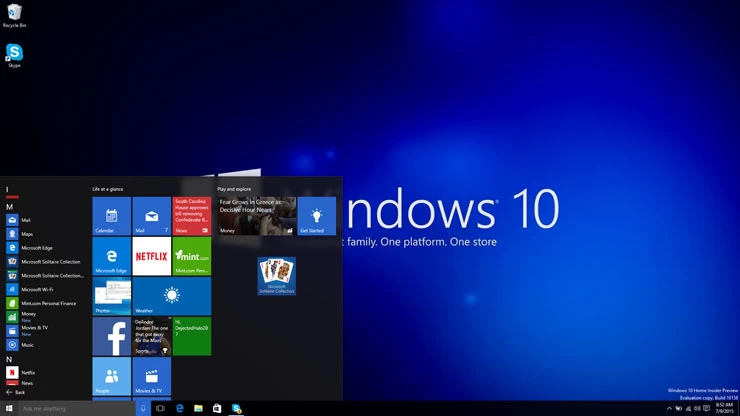
Task: Open network status in the tray
Action: (x=688, y=409)
